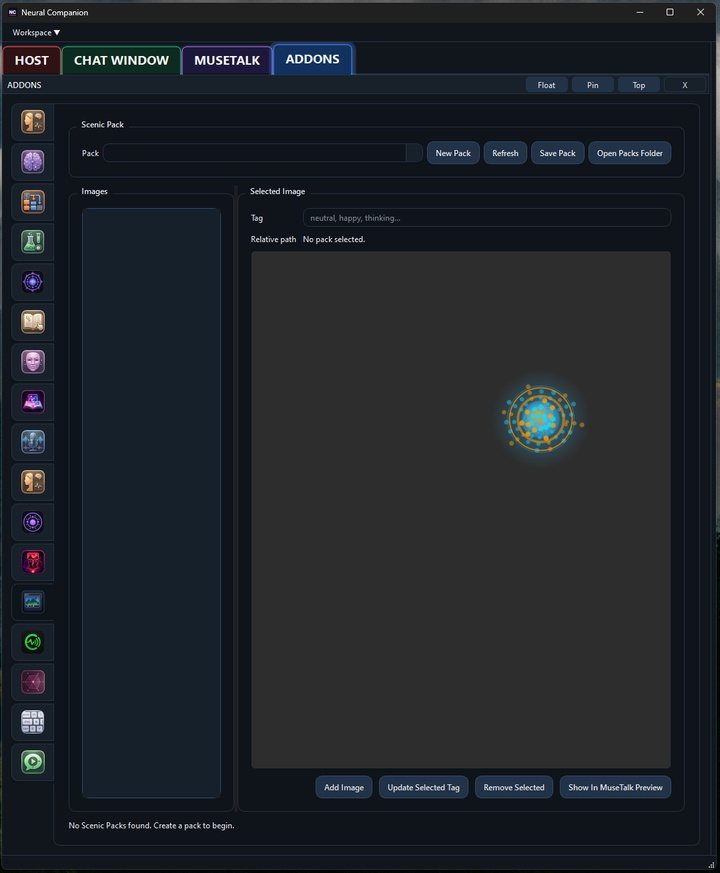Expand the Pack combo box dropdown arrow
This screenshot has height=873, width=720.
pos(414,153)
